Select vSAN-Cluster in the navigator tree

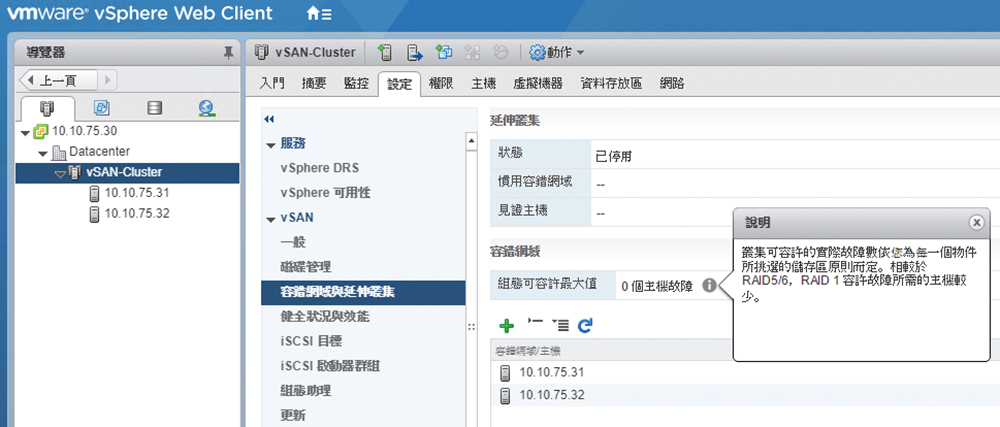pos(124,172)
